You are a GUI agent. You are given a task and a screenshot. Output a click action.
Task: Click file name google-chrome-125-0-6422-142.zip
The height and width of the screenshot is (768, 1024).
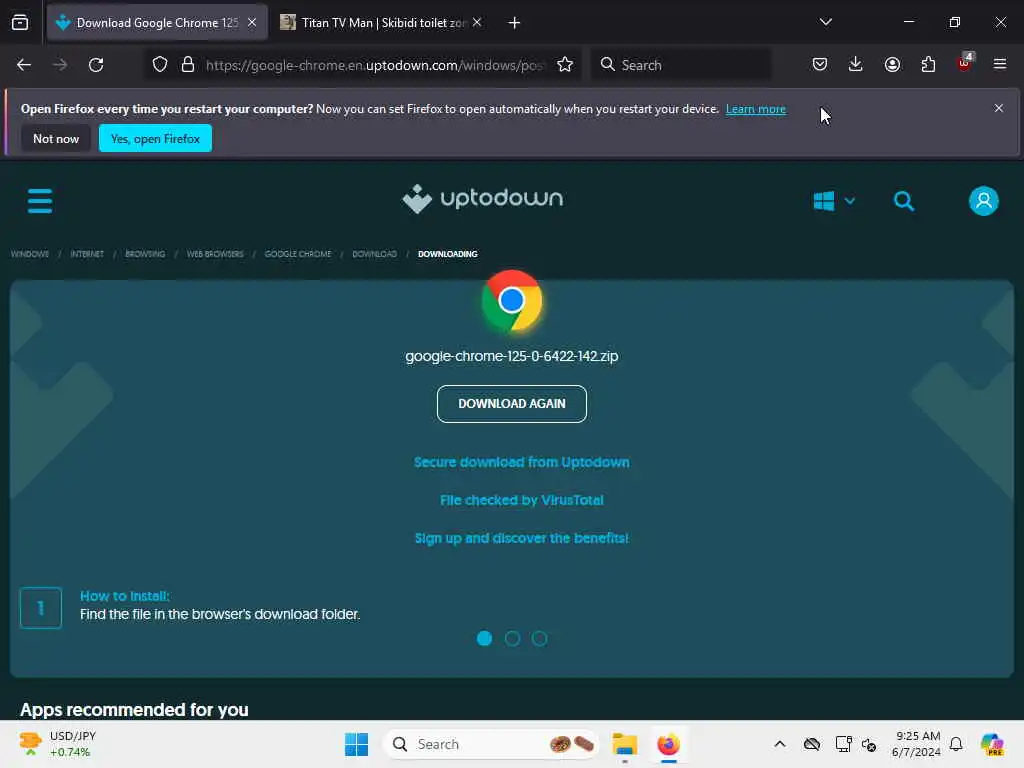(512, 356)
